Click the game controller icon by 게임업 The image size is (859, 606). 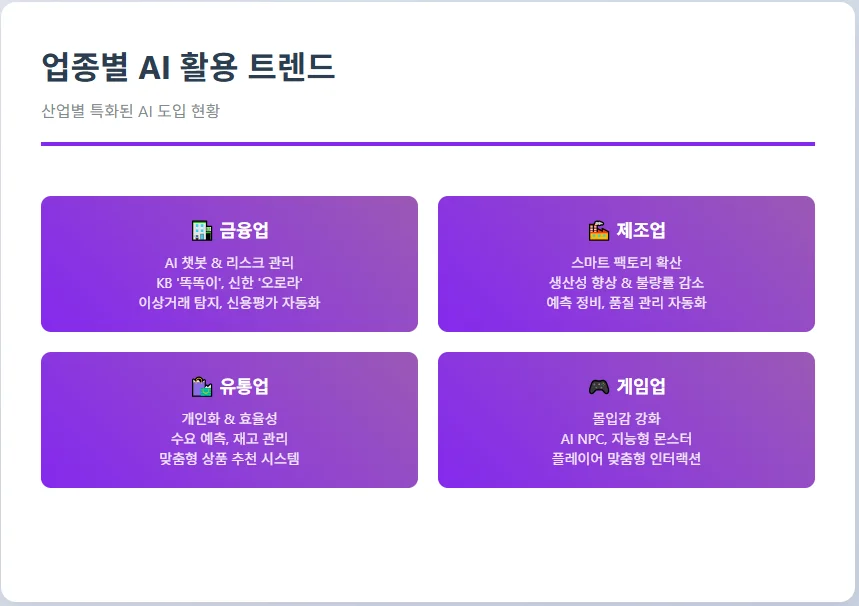pyautogui.click(x=599, y=387)
